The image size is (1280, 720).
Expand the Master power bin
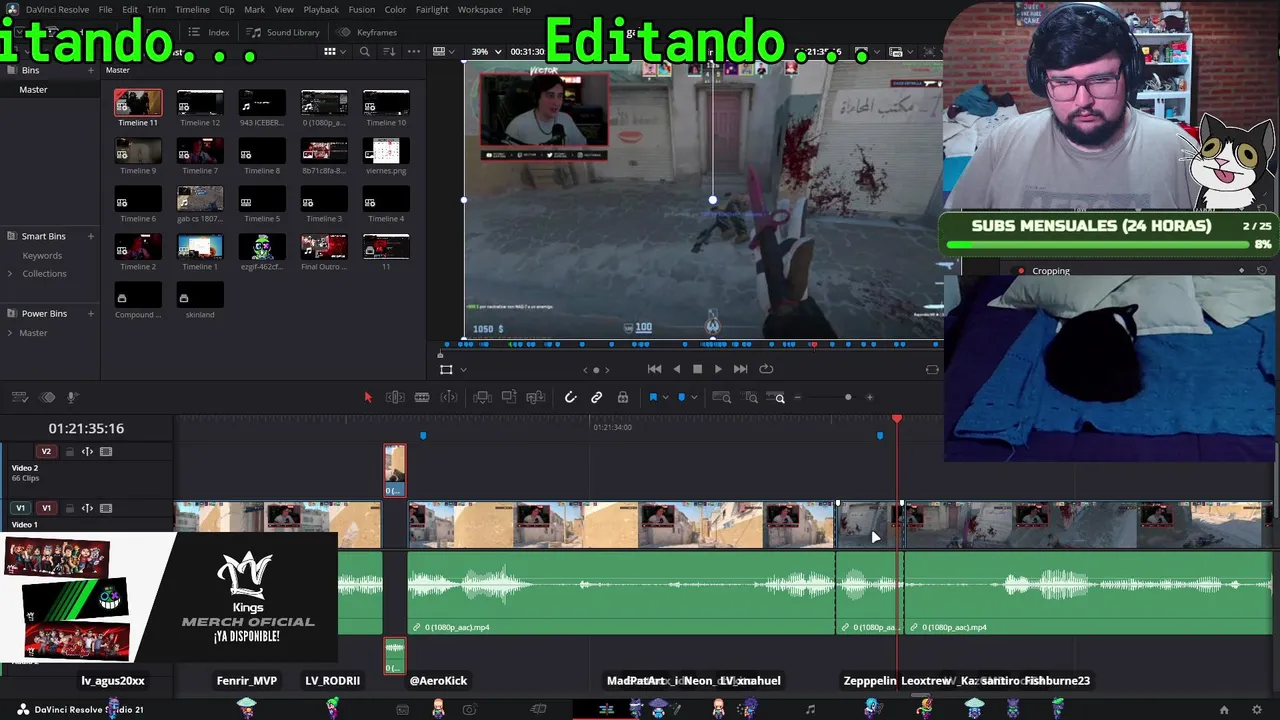tap(10, 333)
